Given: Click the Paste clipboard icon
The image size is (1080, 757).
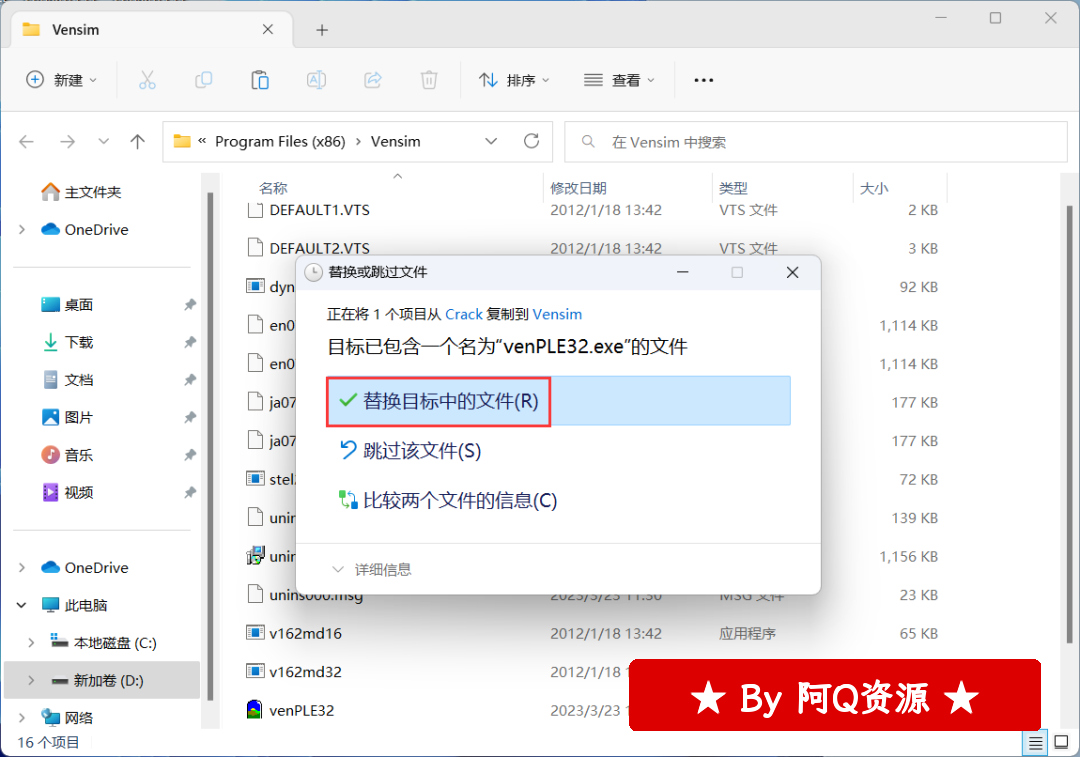Looking at the screenshot, I should 260,81.
